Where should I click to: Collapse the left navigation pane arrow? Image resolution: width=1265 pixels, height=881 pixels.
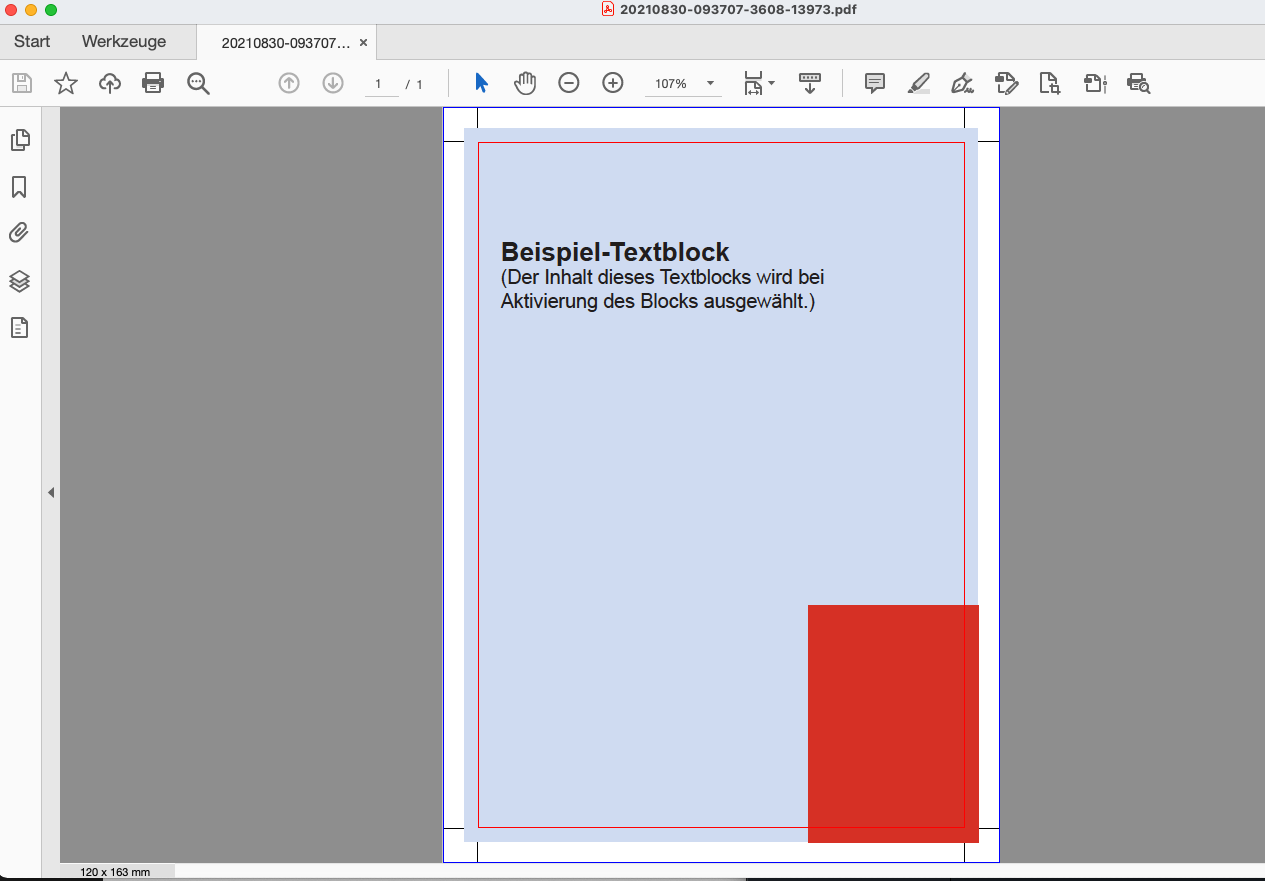51,493
